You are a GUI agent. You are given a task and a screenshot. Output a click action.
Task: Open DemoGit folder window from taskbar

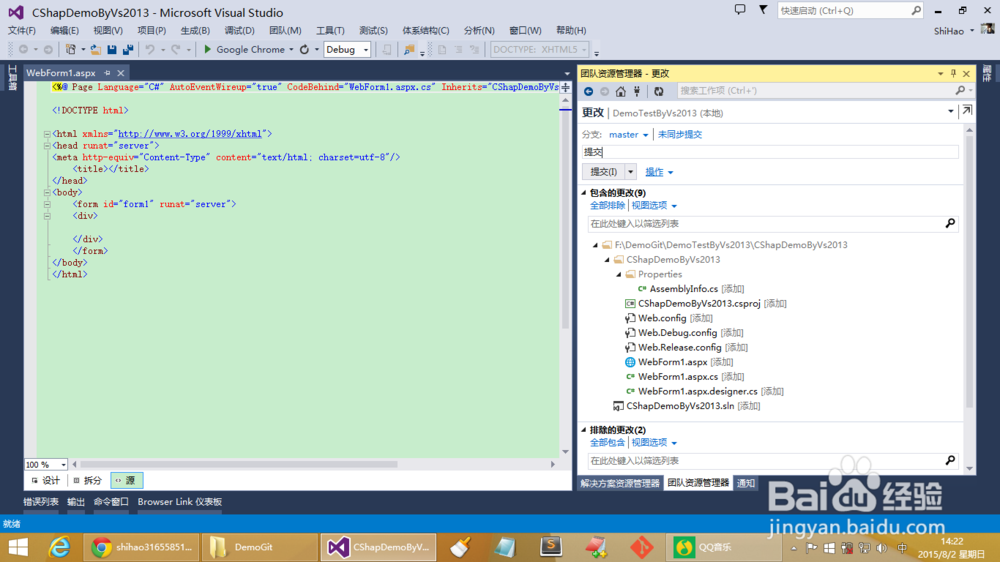pos(260,547)
